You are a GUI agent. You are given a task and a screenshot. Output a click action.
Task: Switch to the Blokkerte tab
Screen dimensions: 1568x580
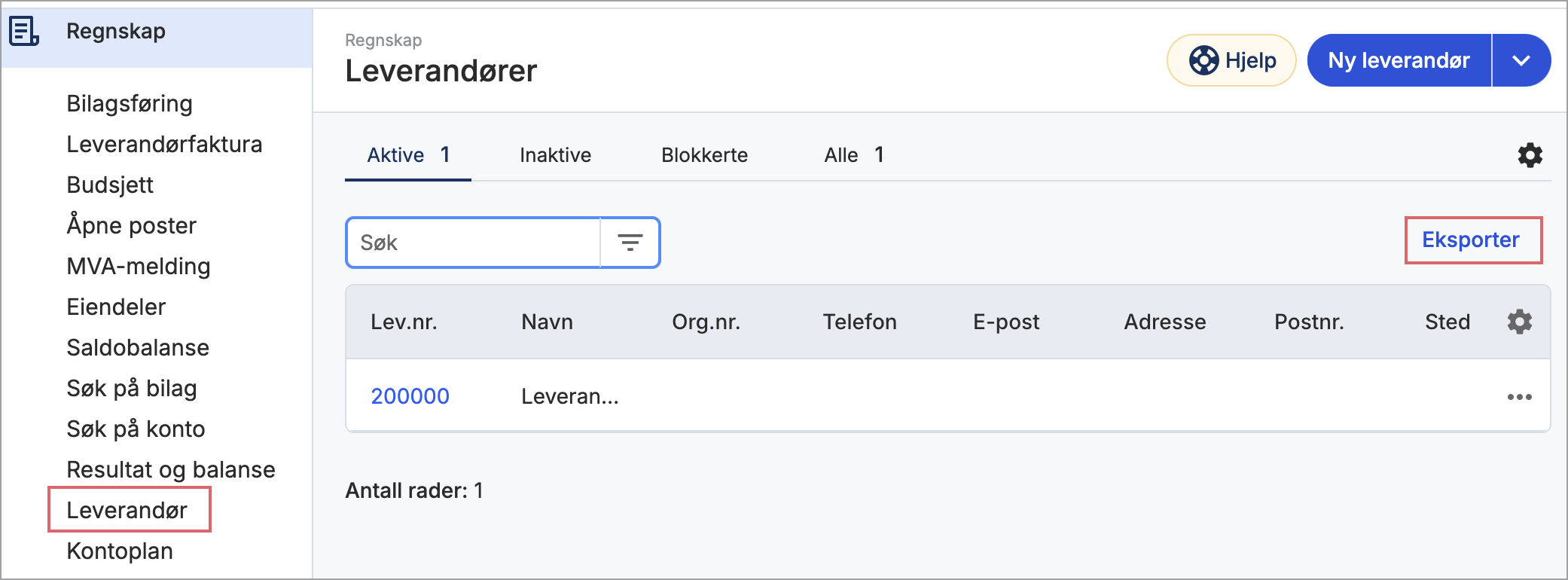(705, 155)
